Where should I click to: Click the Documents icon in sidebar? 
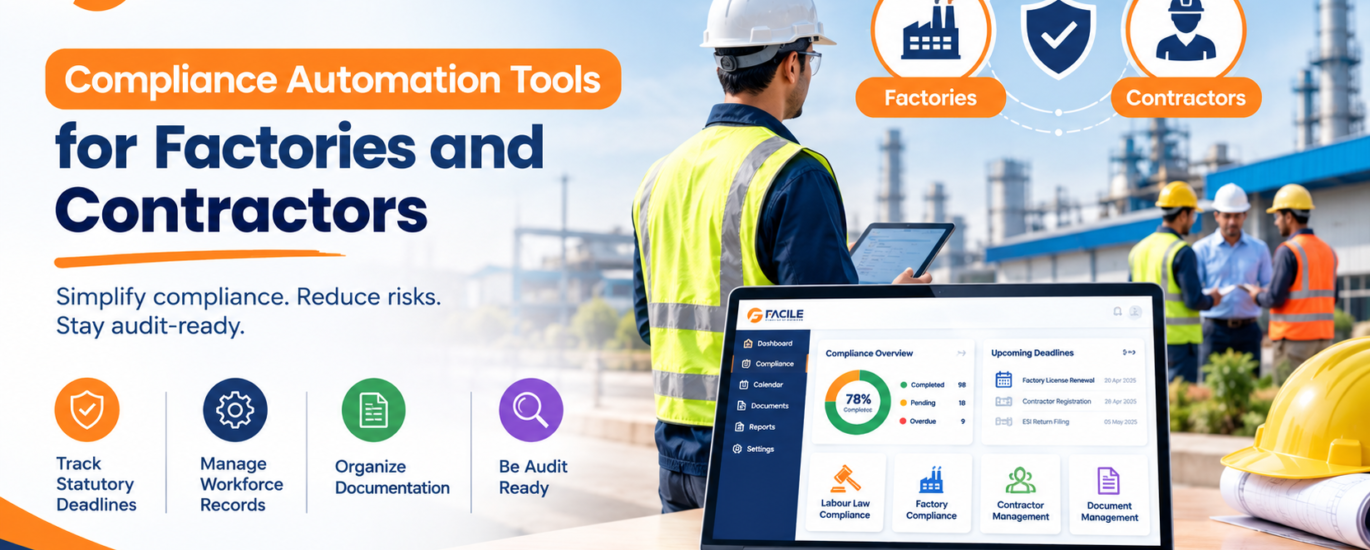741,406
